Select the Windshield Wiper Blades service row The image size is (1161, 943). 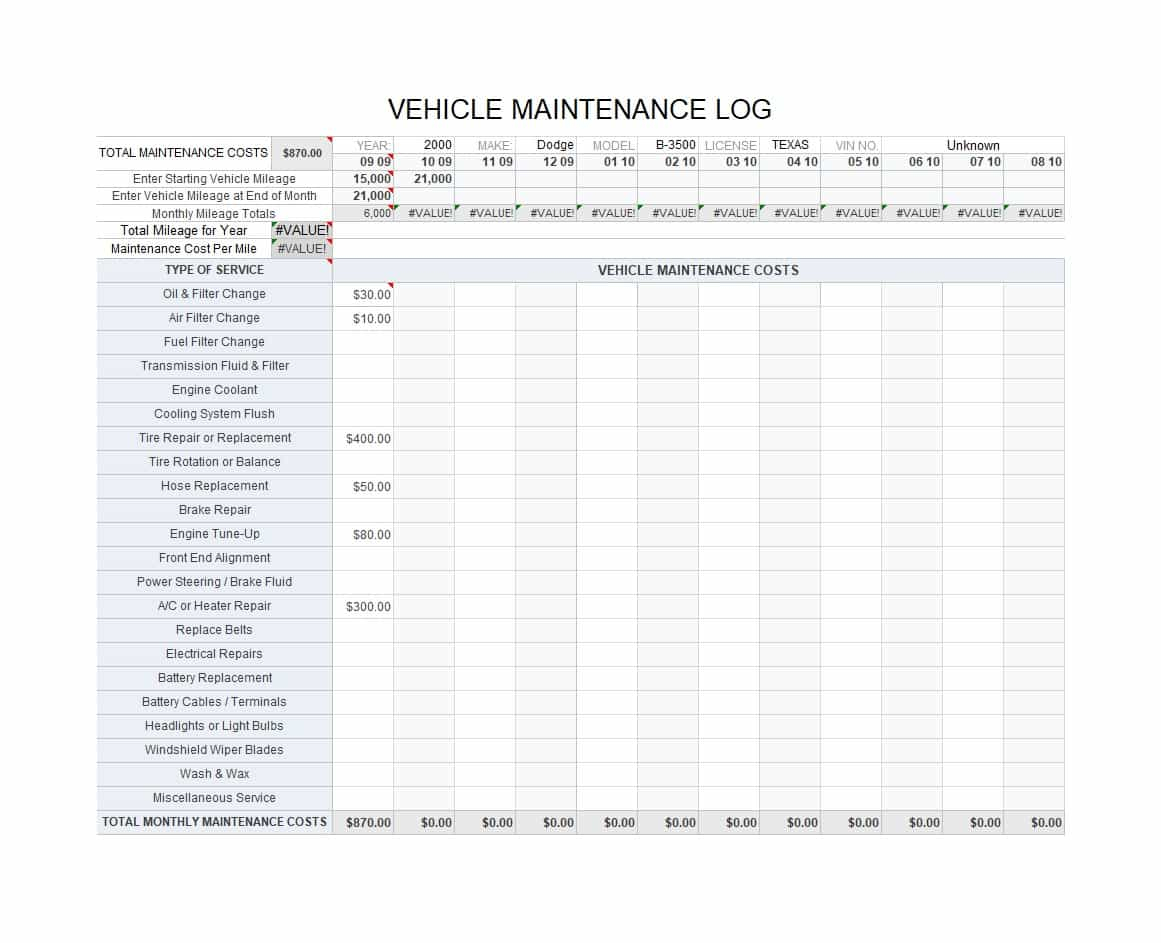click(x=213, y=750)
